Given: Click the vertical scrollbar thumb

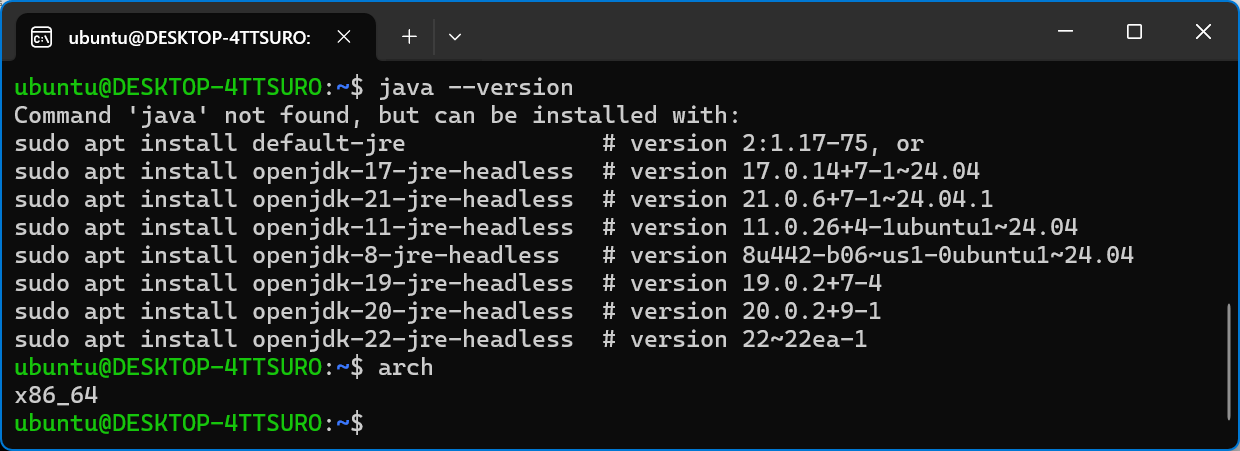Looking at the screenshot, I should (x=1229, y=362).
